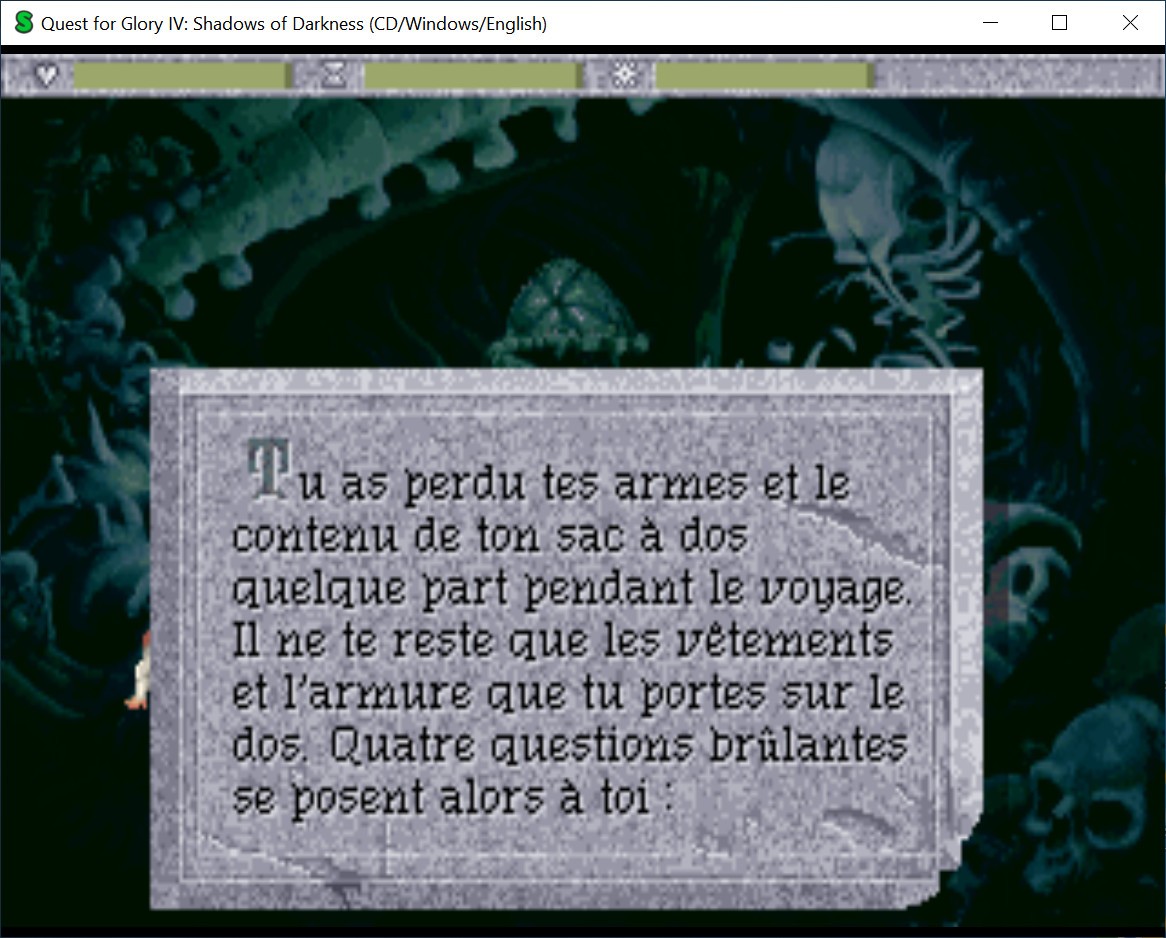The height and width of the screenshot is (938, 1166).
Task: Click the text "se posent alors à toi :"
Action: 452,798
